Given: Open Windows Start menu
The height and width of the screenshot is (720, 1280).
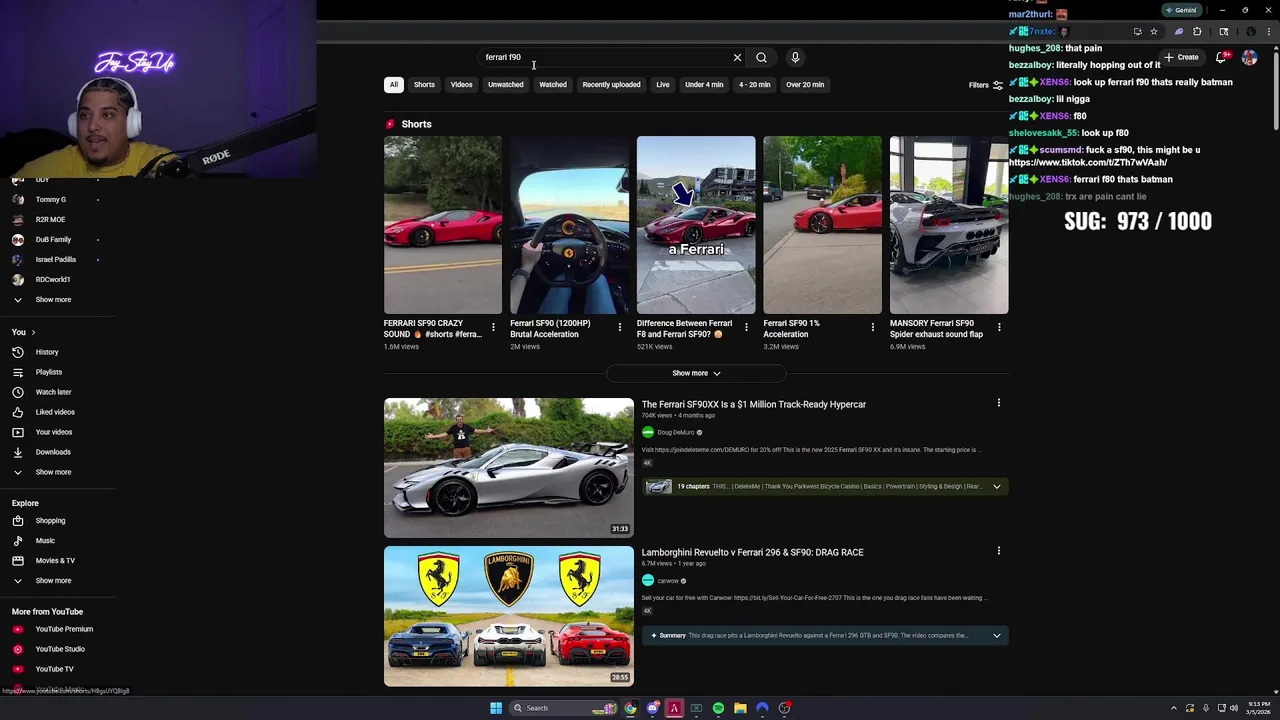Looking at the screenshot, I should pos(496,708).
